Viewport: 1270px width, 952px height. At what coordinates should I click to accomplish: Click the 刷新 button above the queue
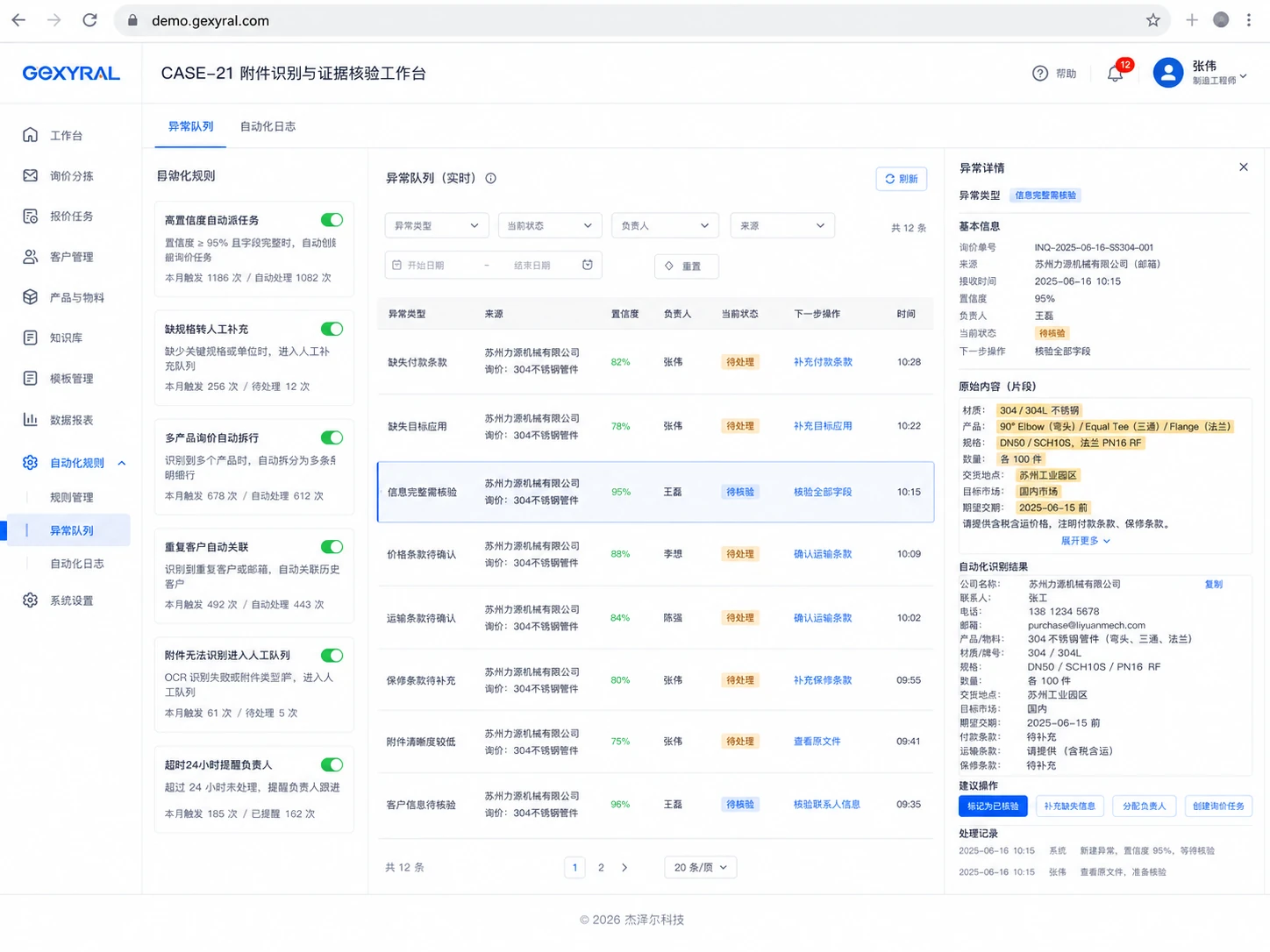click(x=902, y=179)
